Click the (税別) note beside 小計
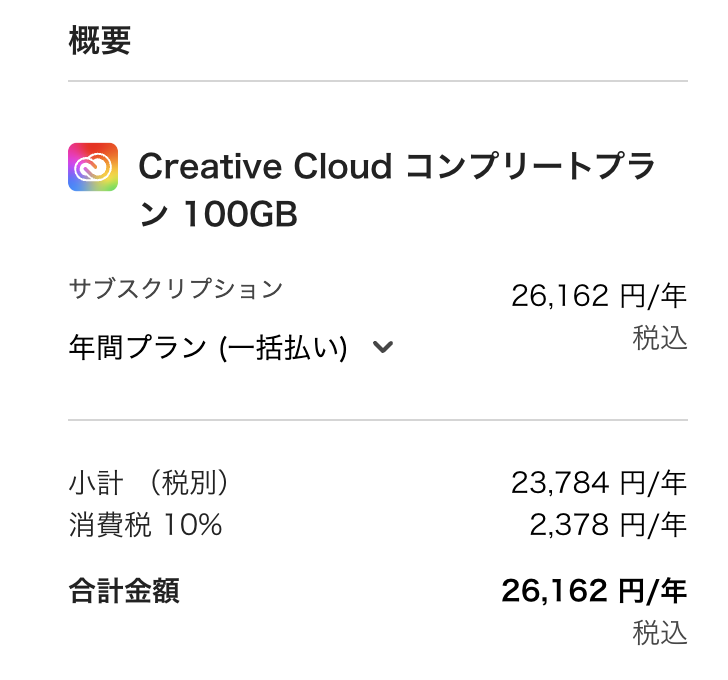The height and width of the screenshot is (680, 728). [183, 483]
